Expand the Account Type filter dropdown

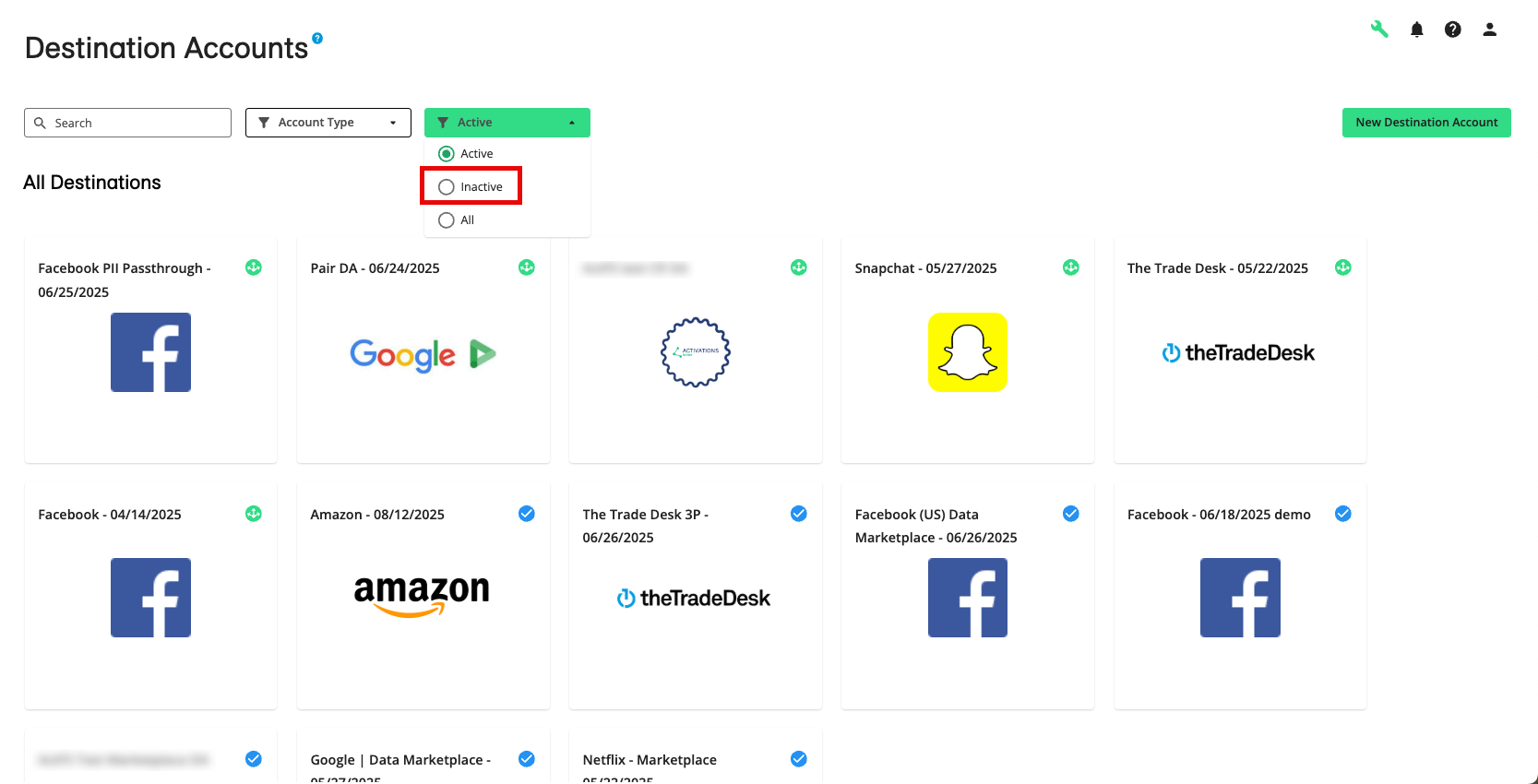pos(328,123)
